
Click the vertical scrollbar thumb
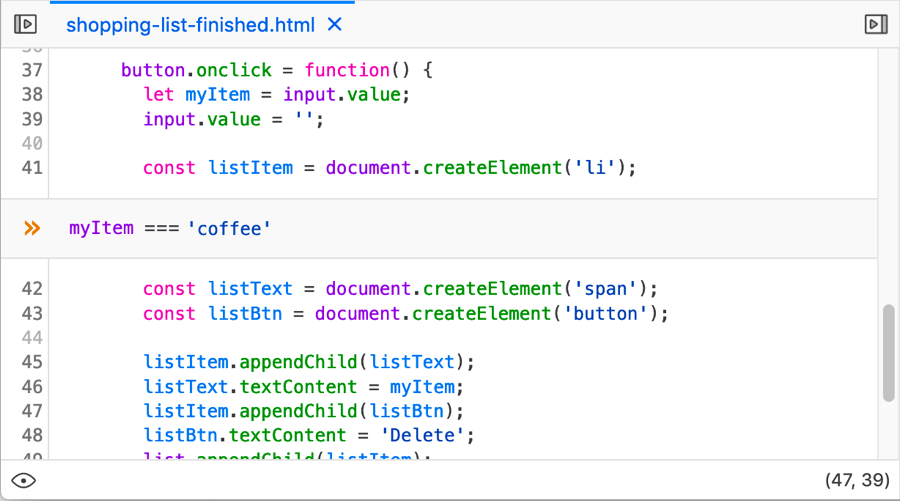tap(888, 353)
